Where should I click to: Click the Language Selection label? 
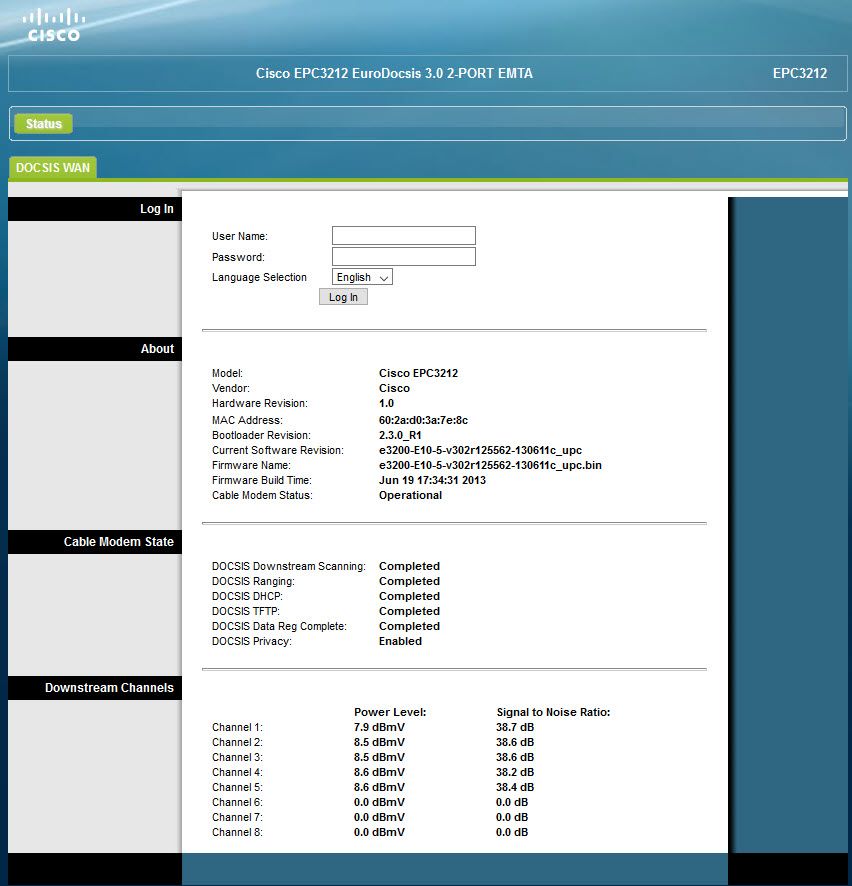[x=259, y=277]
